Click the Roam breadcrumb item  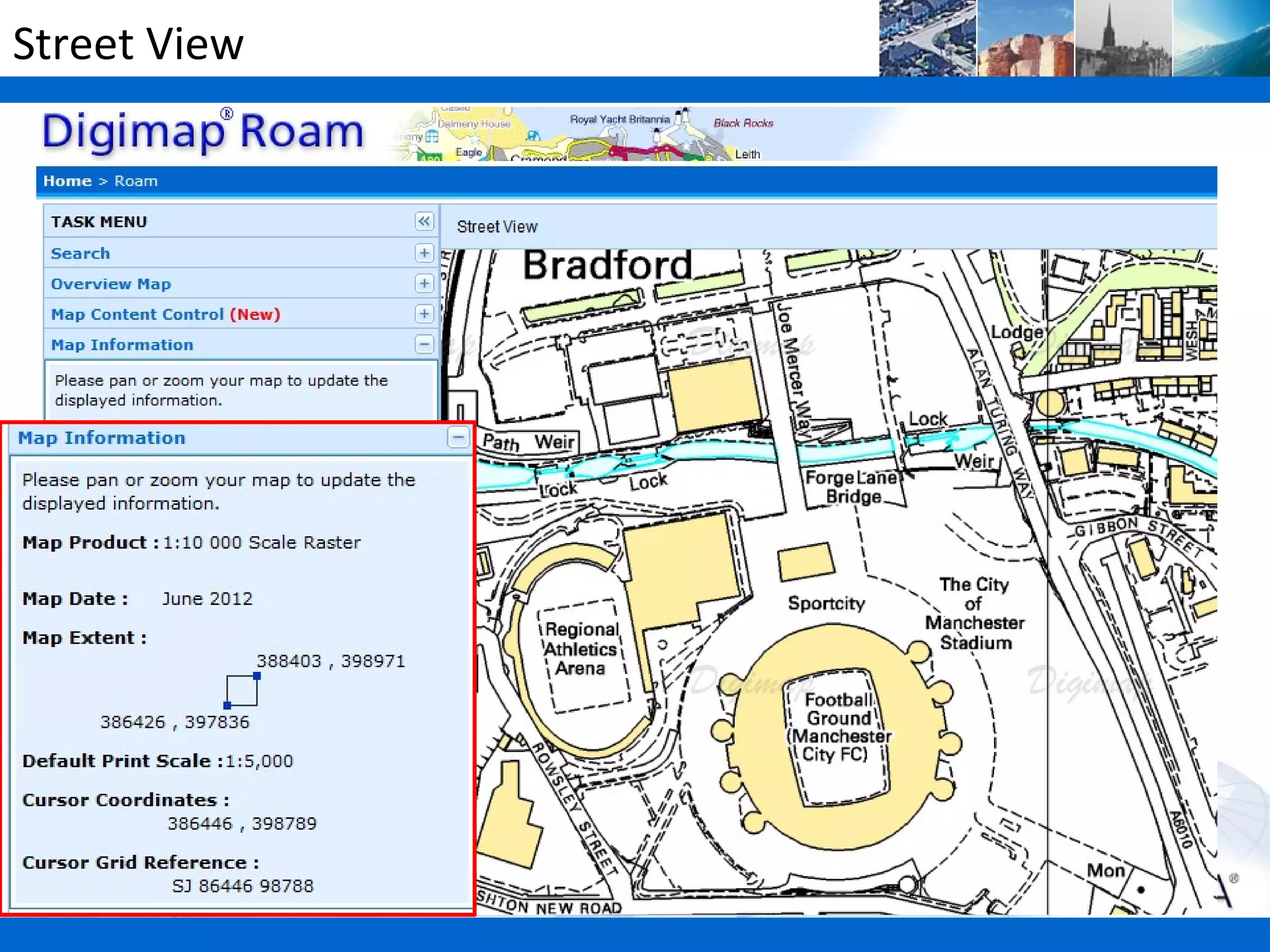(x=136, y=181)
